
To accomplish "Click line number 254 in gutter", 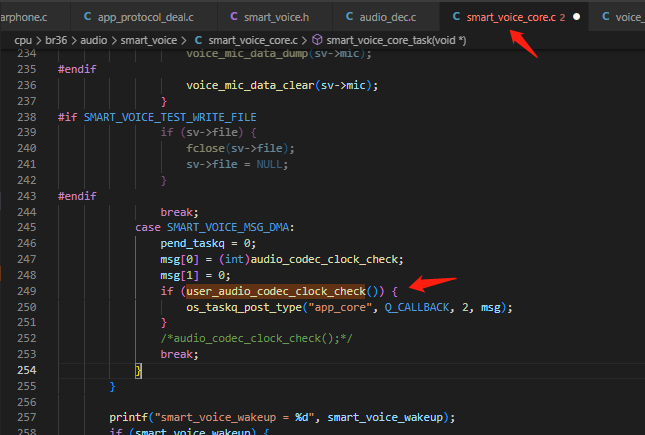I will click(x=27, y=370).
